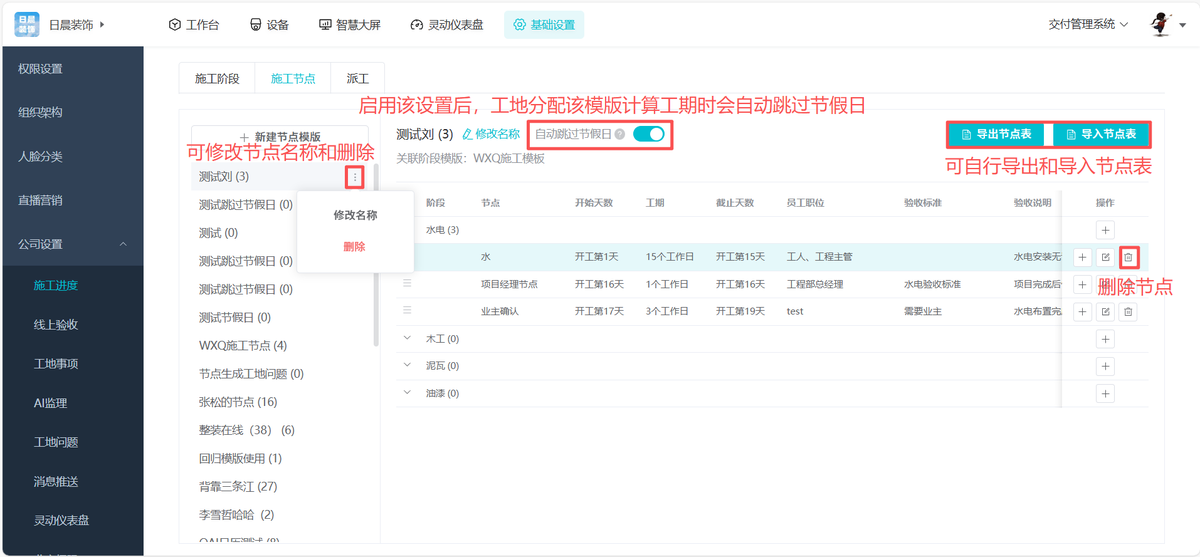The height and width of the screenshot is (557, 1200).
Task: Select 张松的节点 (16) template in list
Action: click(x=238, y=402)
